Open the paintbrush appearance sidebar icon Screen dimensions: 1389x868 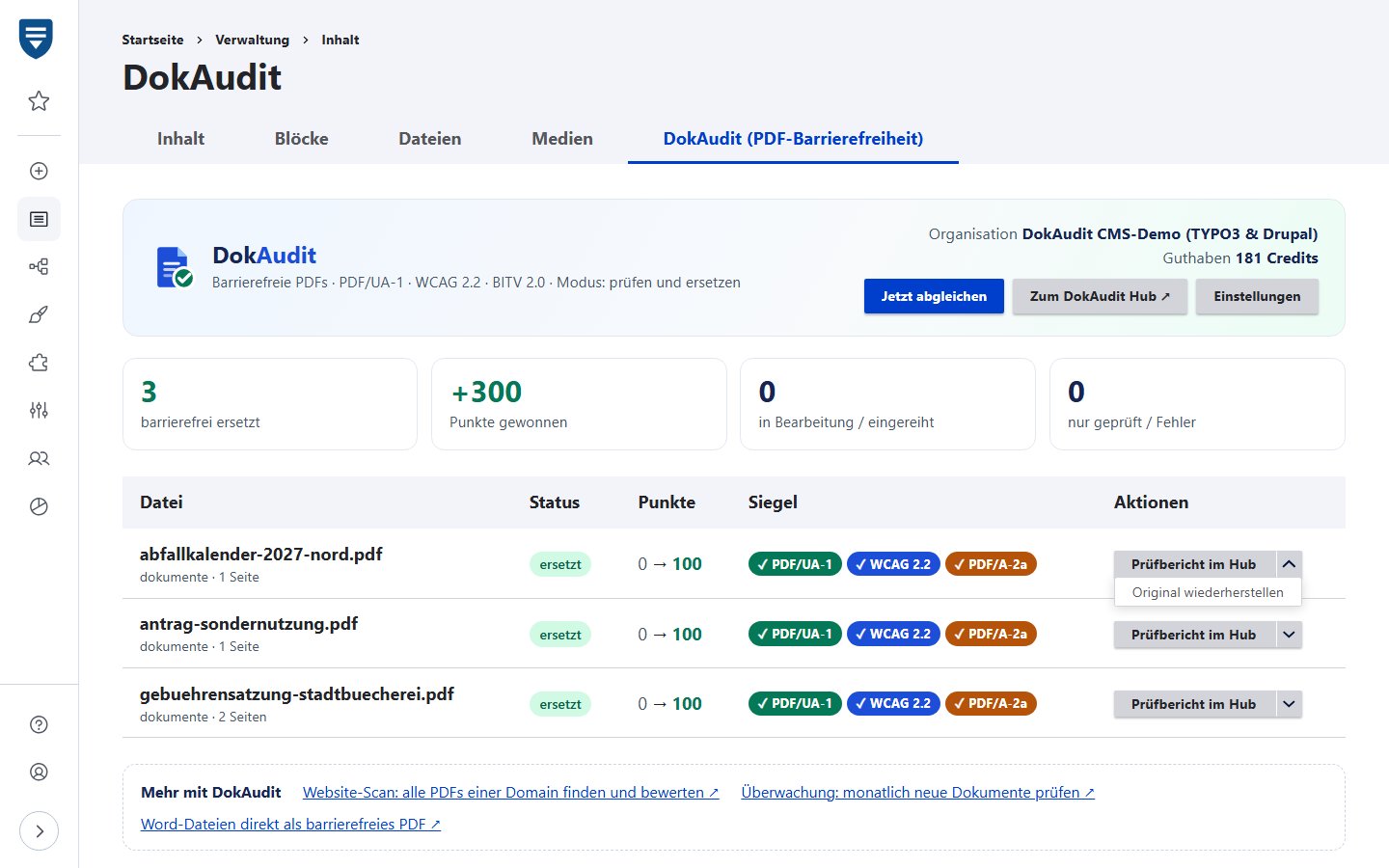click(x=39, y=314)
